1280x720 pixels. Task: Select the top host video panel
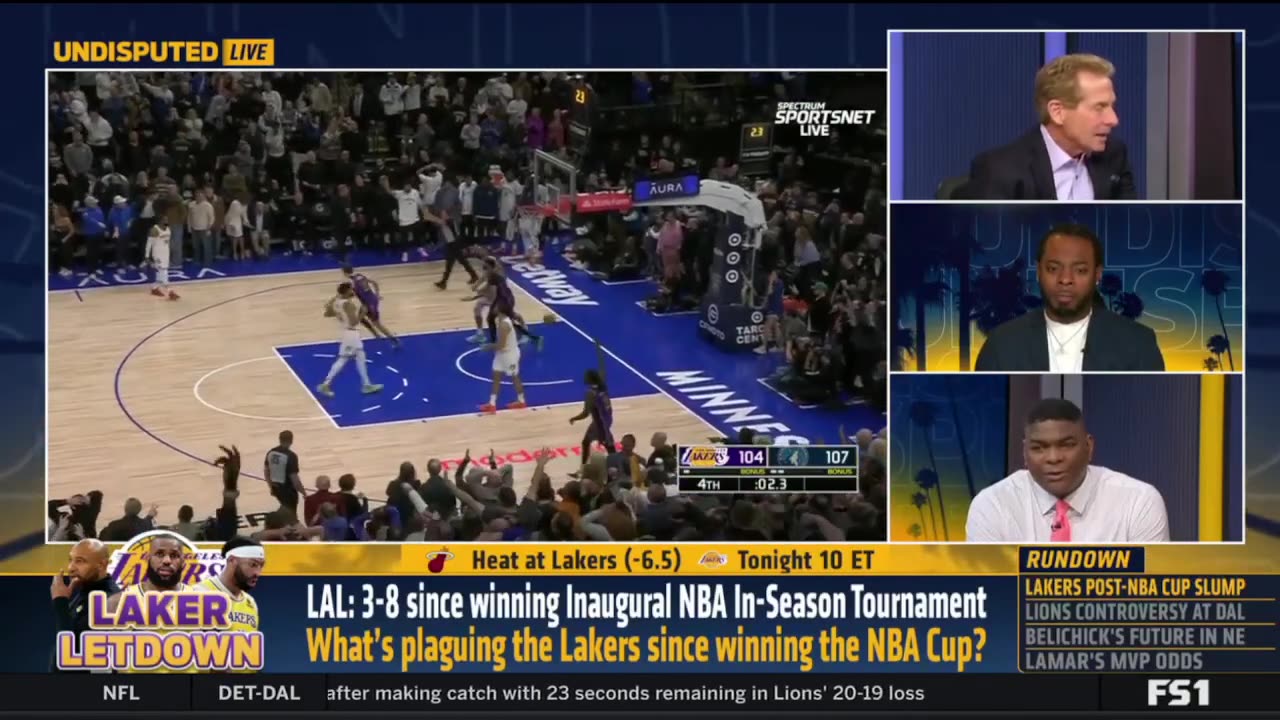click(x=1066, y=115)
